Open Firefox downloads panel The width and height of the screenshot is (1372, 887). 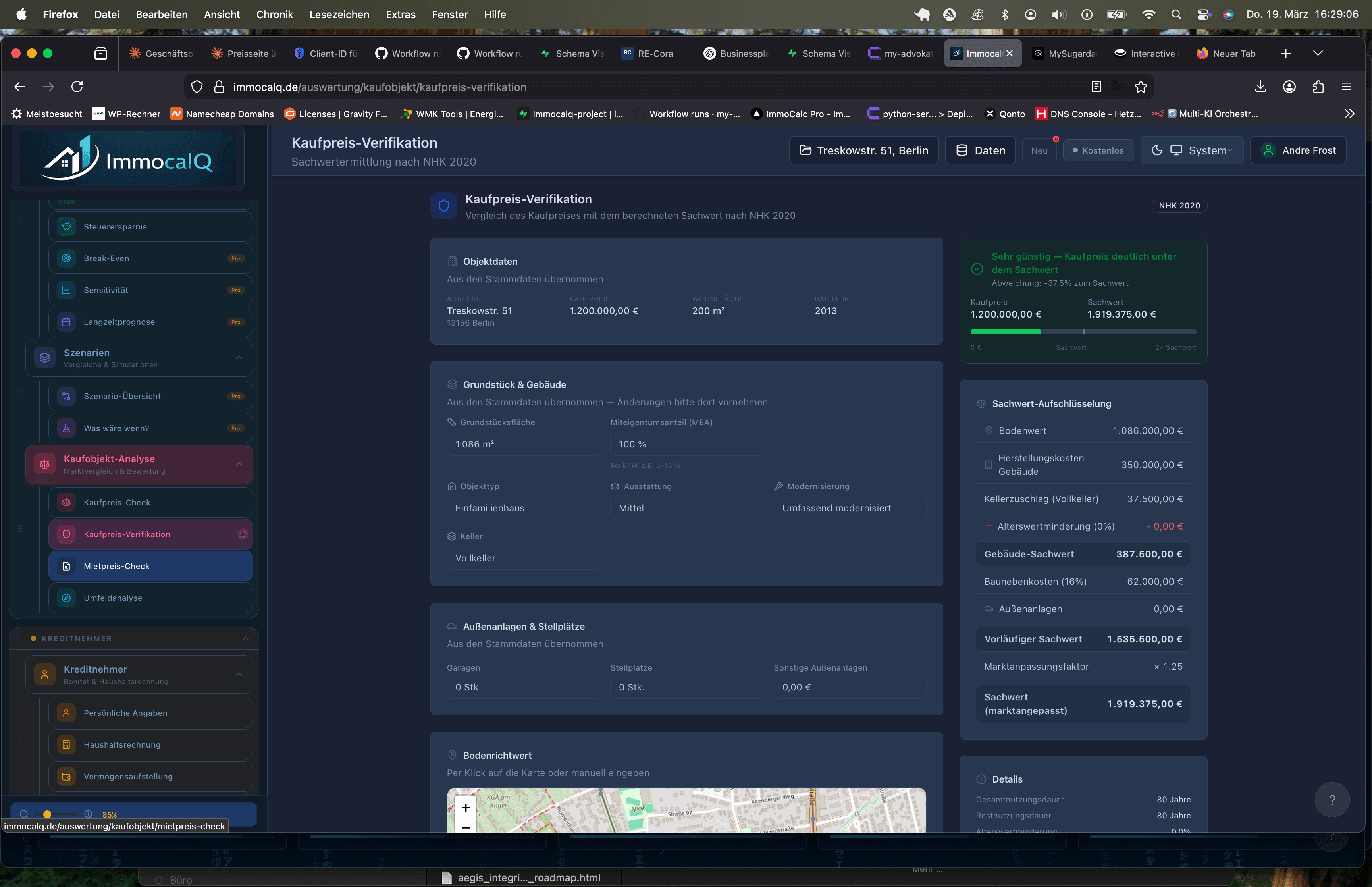1260,87
